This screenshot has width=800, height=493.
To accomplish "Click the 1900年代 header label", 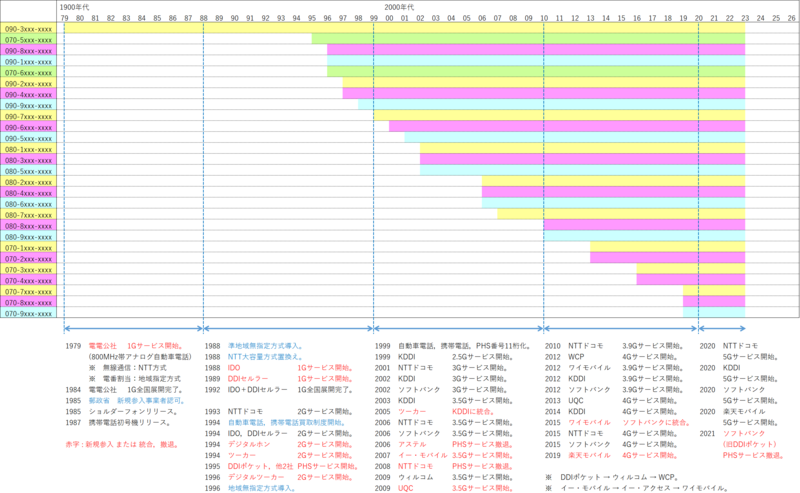I will (x=74, y=7).
